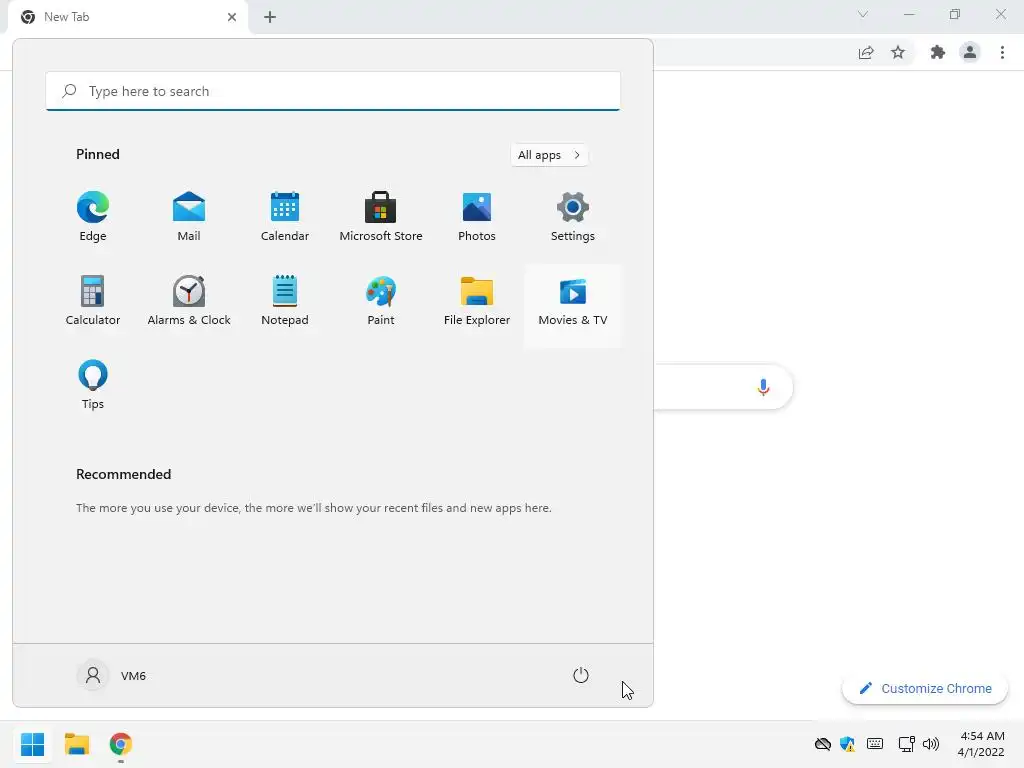Open a new Chrome tab with plus button
1024x768 pixels.
point(270,17)
